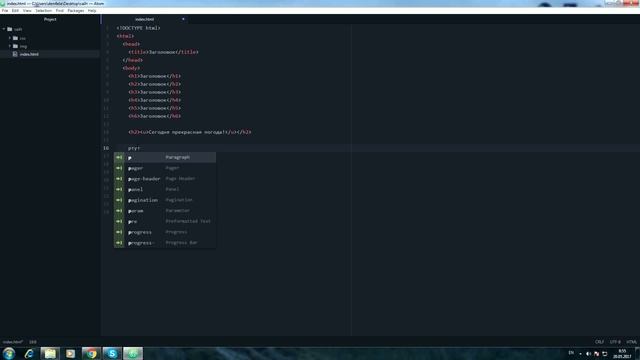The width and height of the screenshot is (640, 360).
Task: Open the File menu
Action: point(5,11)
